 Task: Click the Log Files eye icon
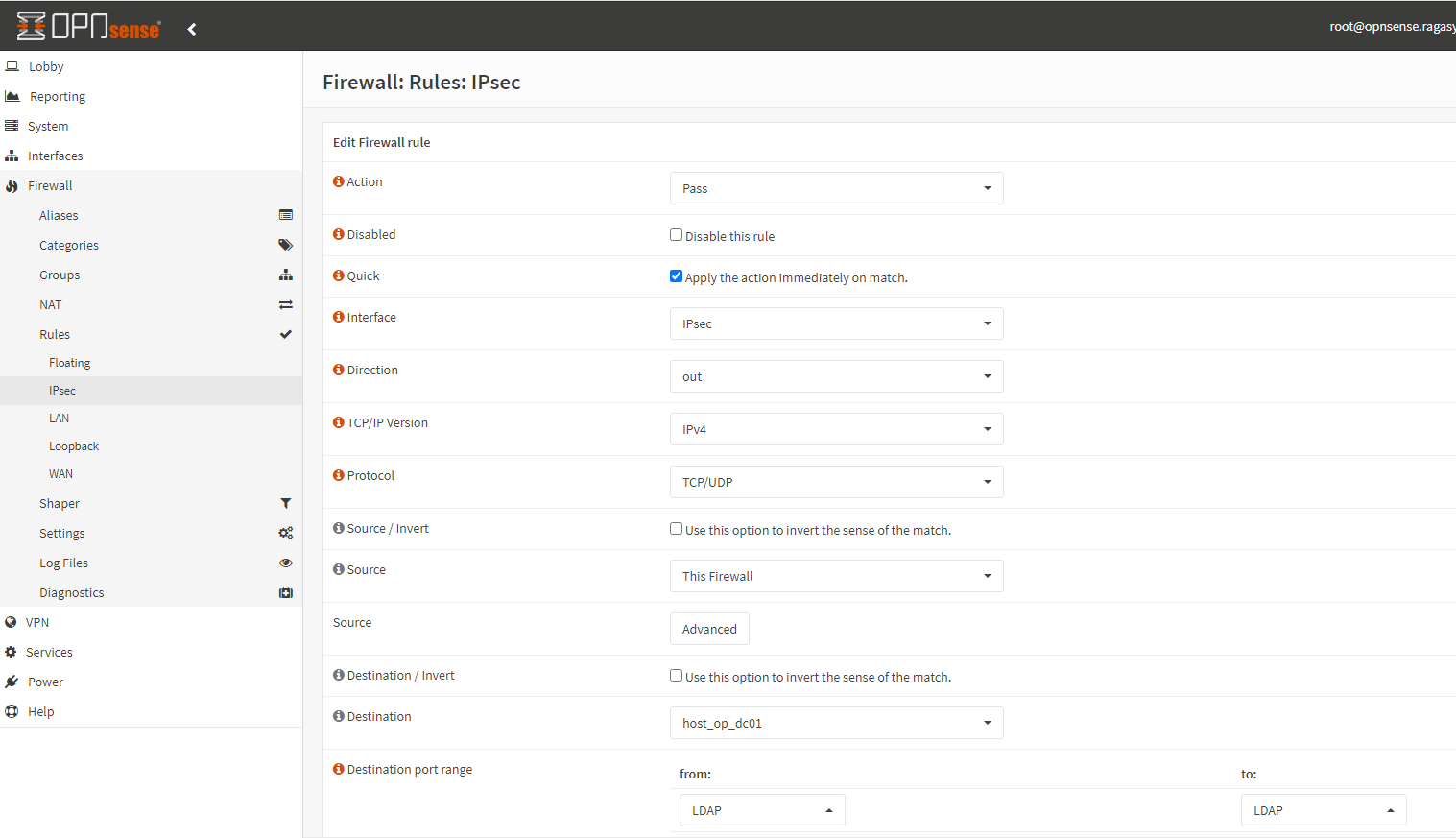click(285, 563)
